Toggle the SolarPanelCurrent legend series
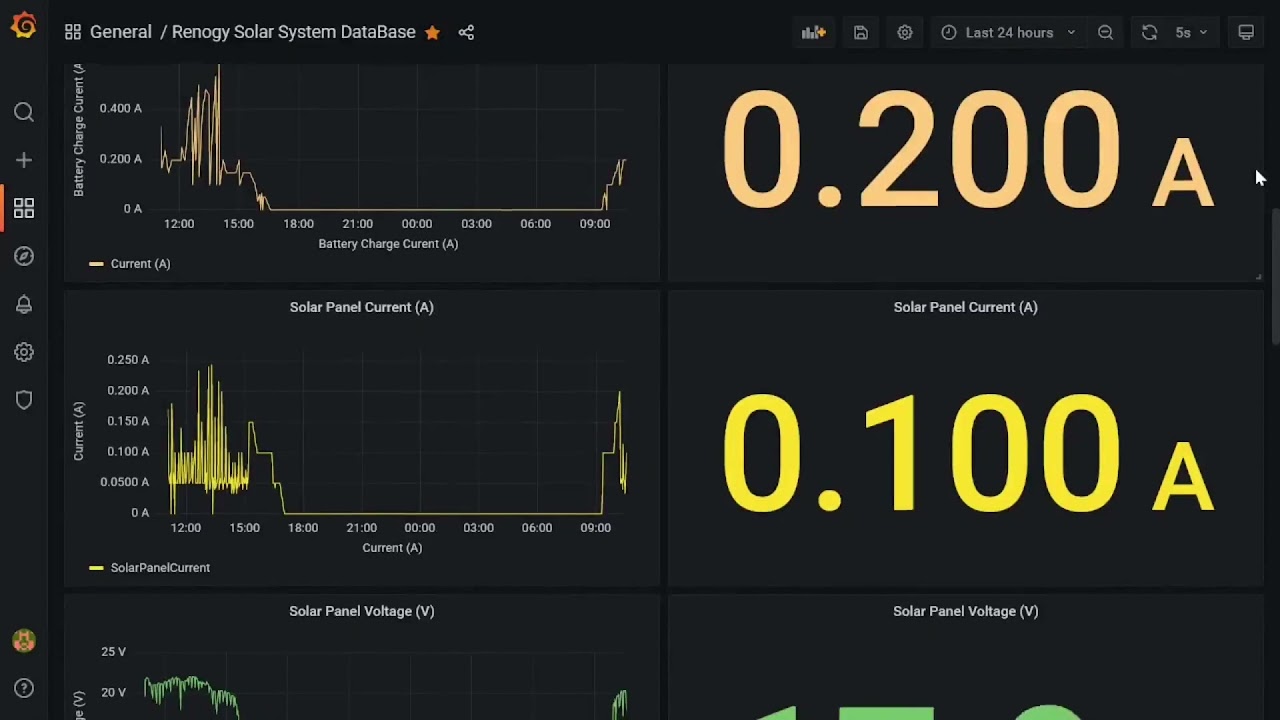 pyautogui.click(x=160, y=568)
